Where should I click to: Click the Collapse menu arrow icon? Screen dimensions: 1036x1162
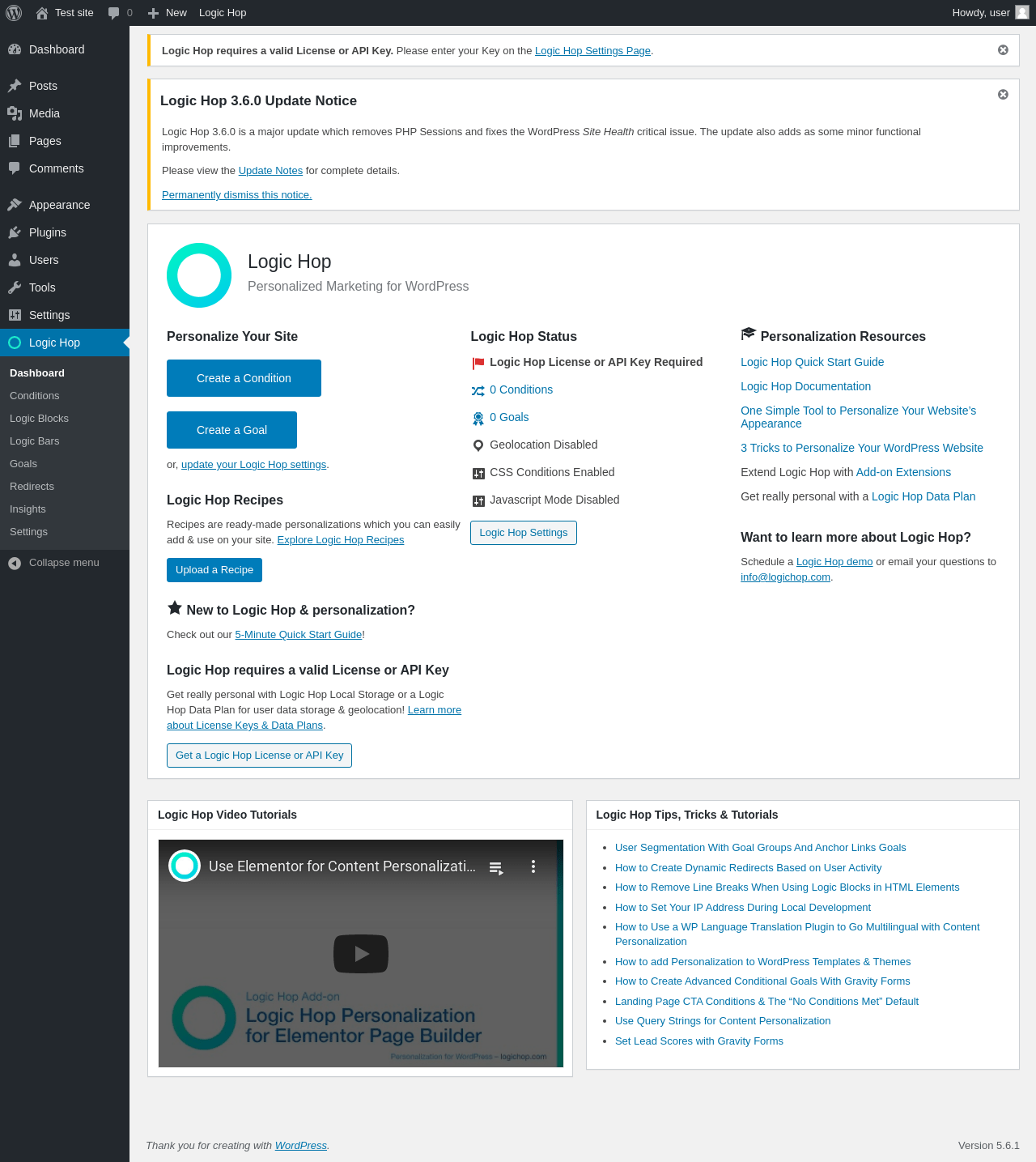click(15, 563)
